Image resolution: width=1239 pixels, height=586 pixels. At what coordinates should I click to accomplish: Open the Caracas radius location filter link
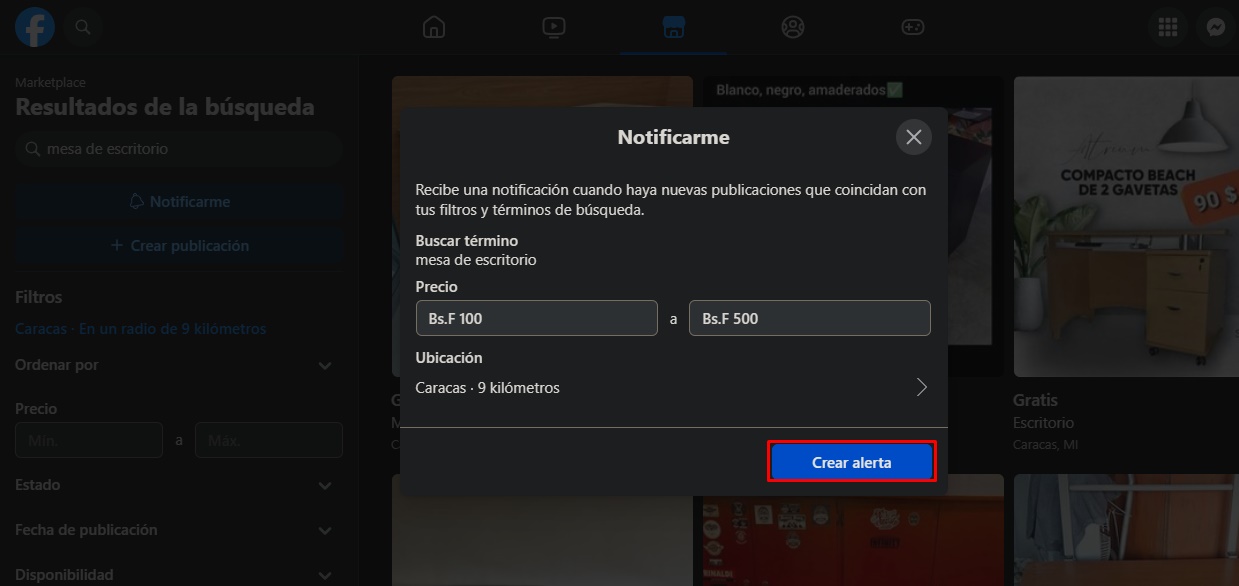(141, 328)
